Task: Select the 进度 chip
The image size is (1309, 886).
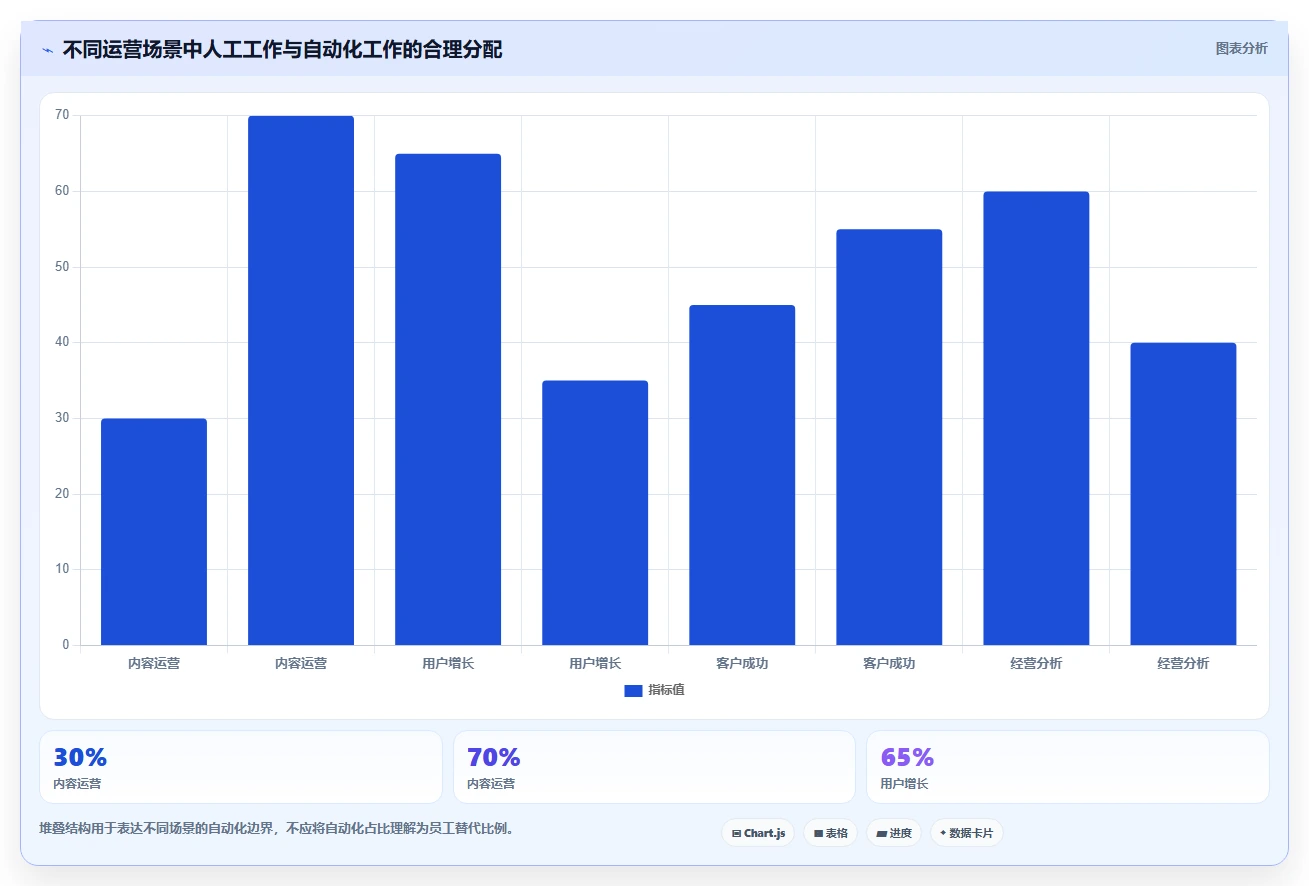Action: pos(893,833)
